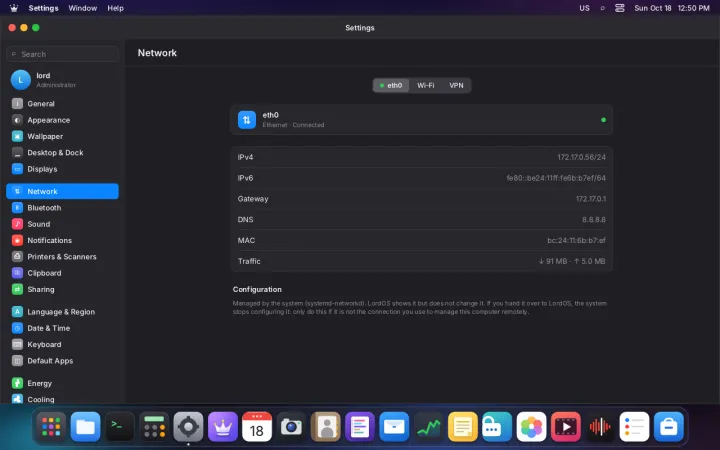Switch to the eth0 tab

[391, 85]
